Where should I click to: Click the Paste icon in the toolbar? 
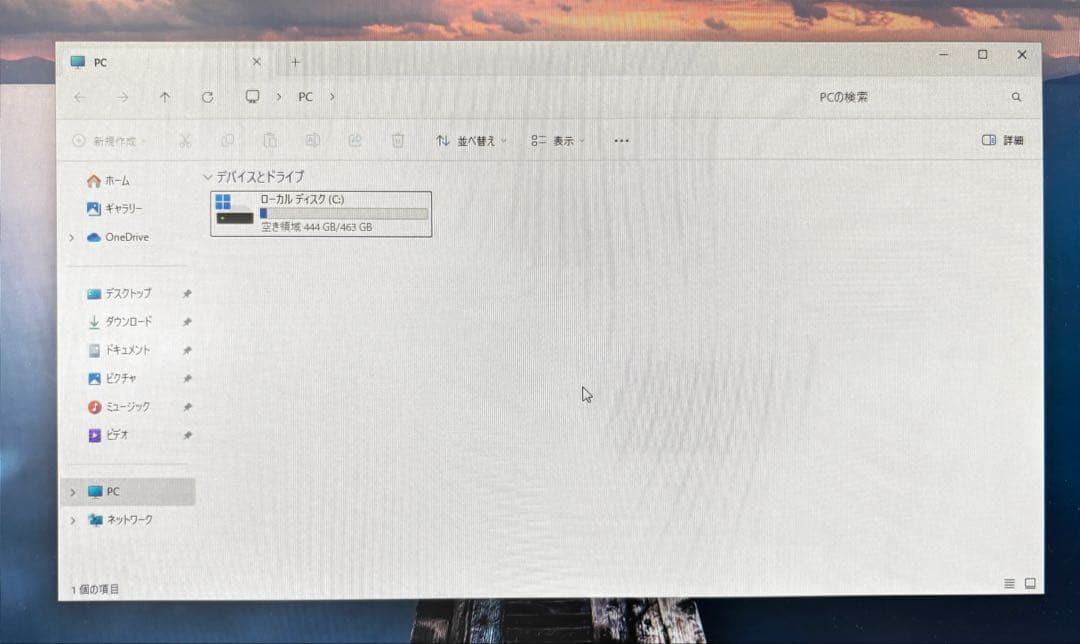point(270,141)
